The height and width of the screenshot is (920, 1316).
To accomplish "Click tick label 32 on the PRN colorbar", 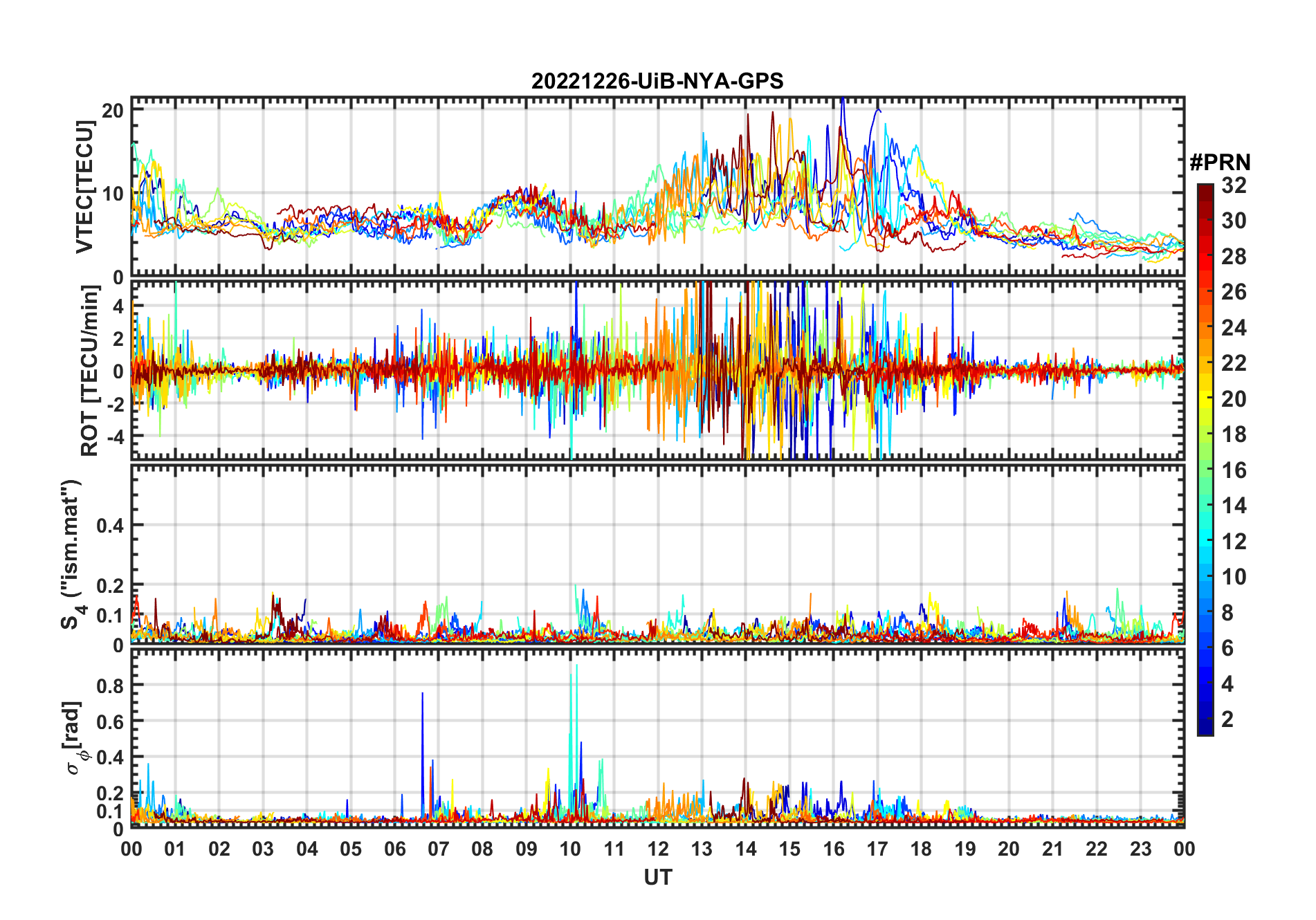I will [1234, 185].
